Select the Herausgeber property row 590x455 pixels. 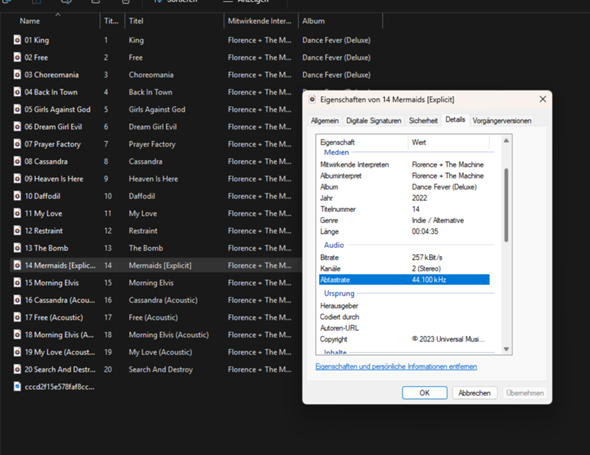point(404,306)
